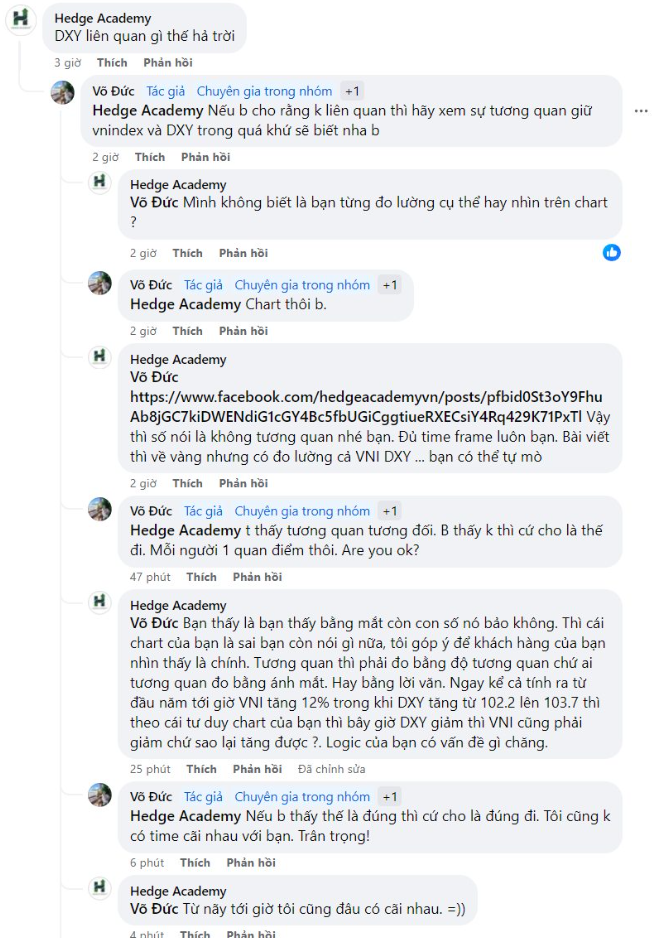Click Võ Đức's avatar beside the 'Trân trọng!' reply
This screenshot has width=653, height=938.
[x=100, y=794]
